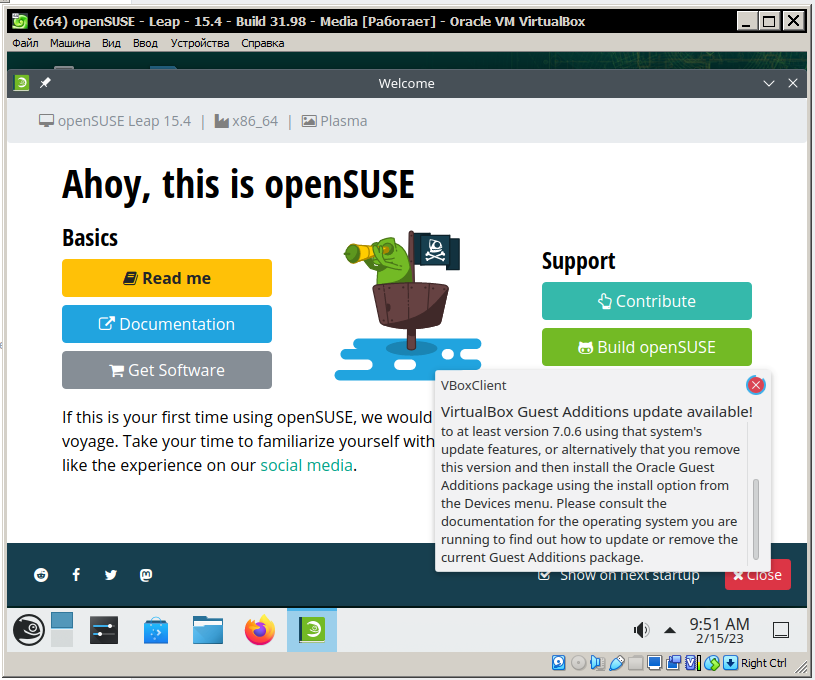This screenshot has width=815, height=680.
Task: Launch System Settings from the taskbar
Action: 104,630
